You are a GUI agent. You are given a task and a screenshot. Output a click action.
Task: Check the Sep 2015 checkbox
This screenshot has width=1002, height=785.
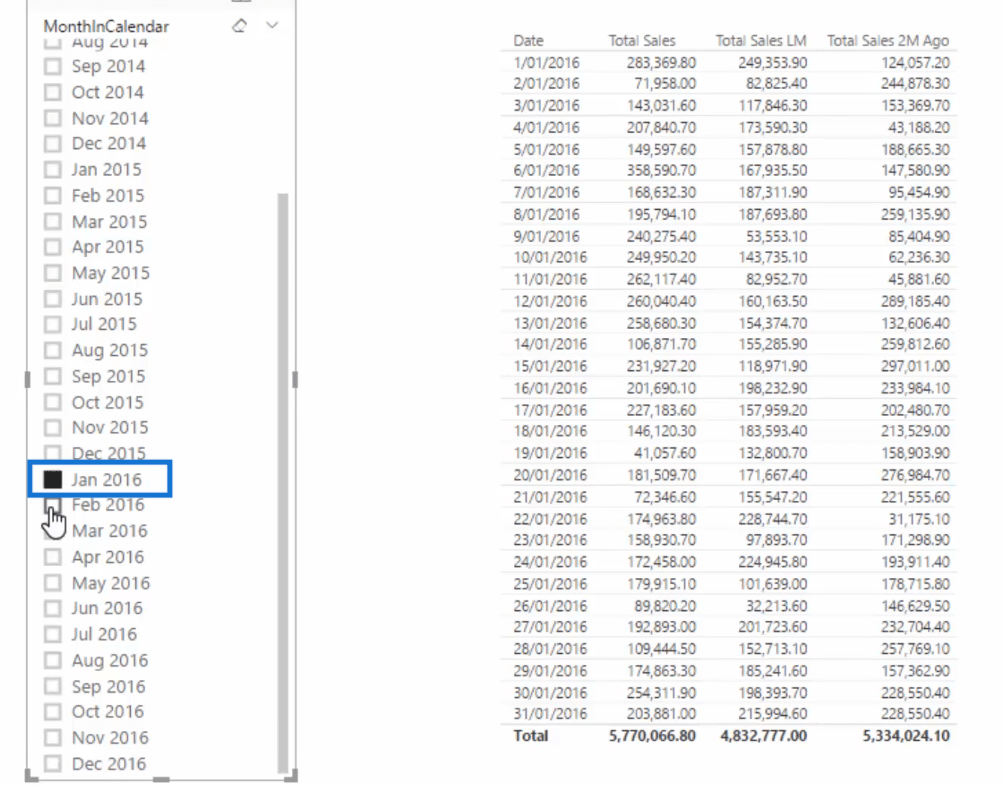53,377
